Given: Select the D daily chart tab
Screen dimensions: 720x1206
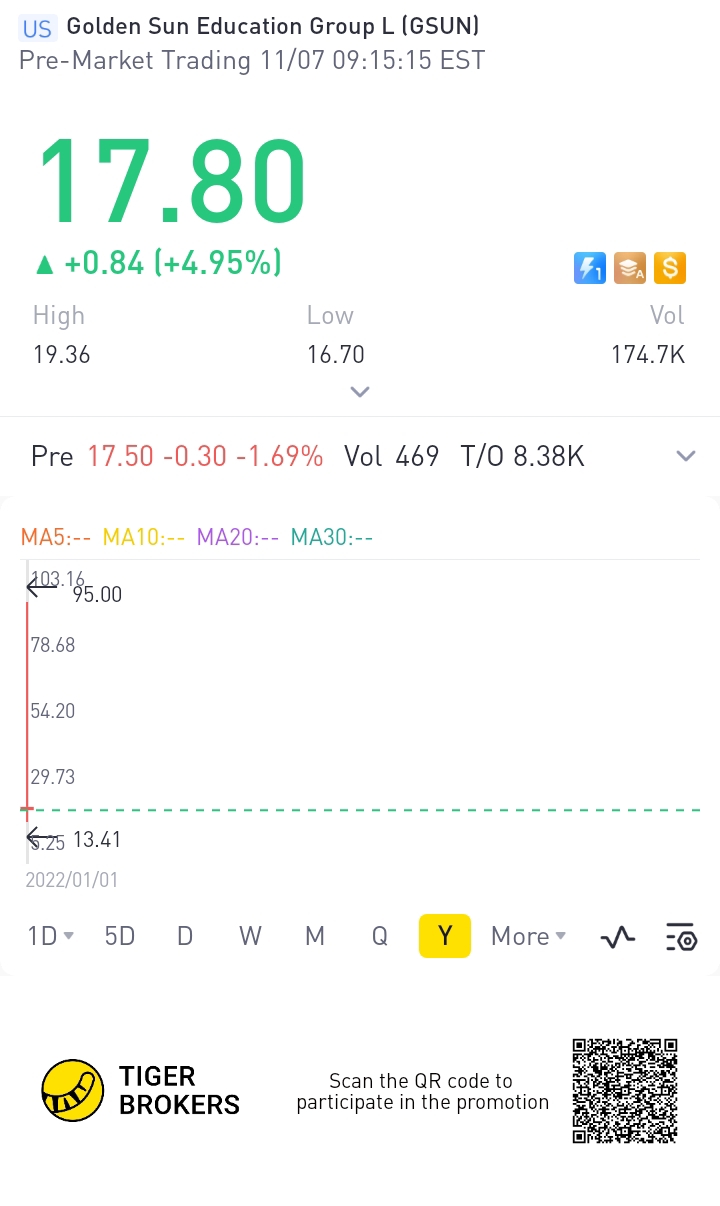Looking at the screenshot, I should (185, 936).
